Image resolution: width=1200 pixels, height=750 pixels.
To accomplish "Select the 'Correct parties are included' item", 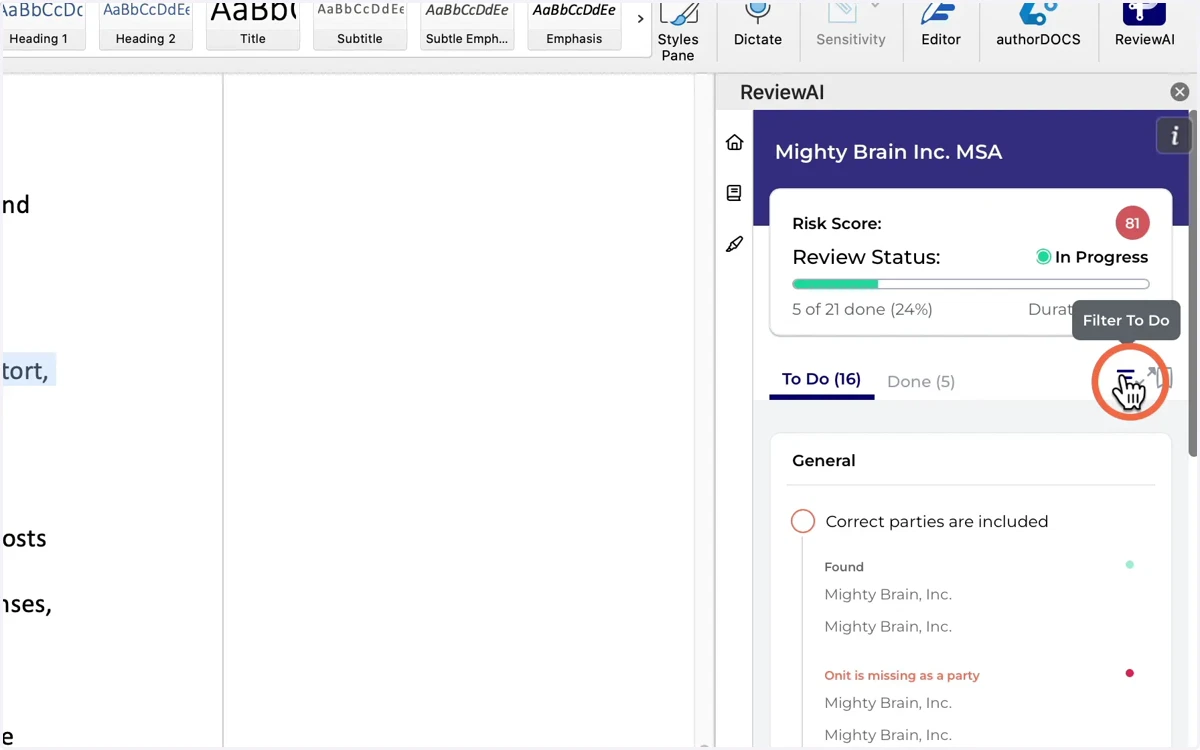I will pos(937,521).
